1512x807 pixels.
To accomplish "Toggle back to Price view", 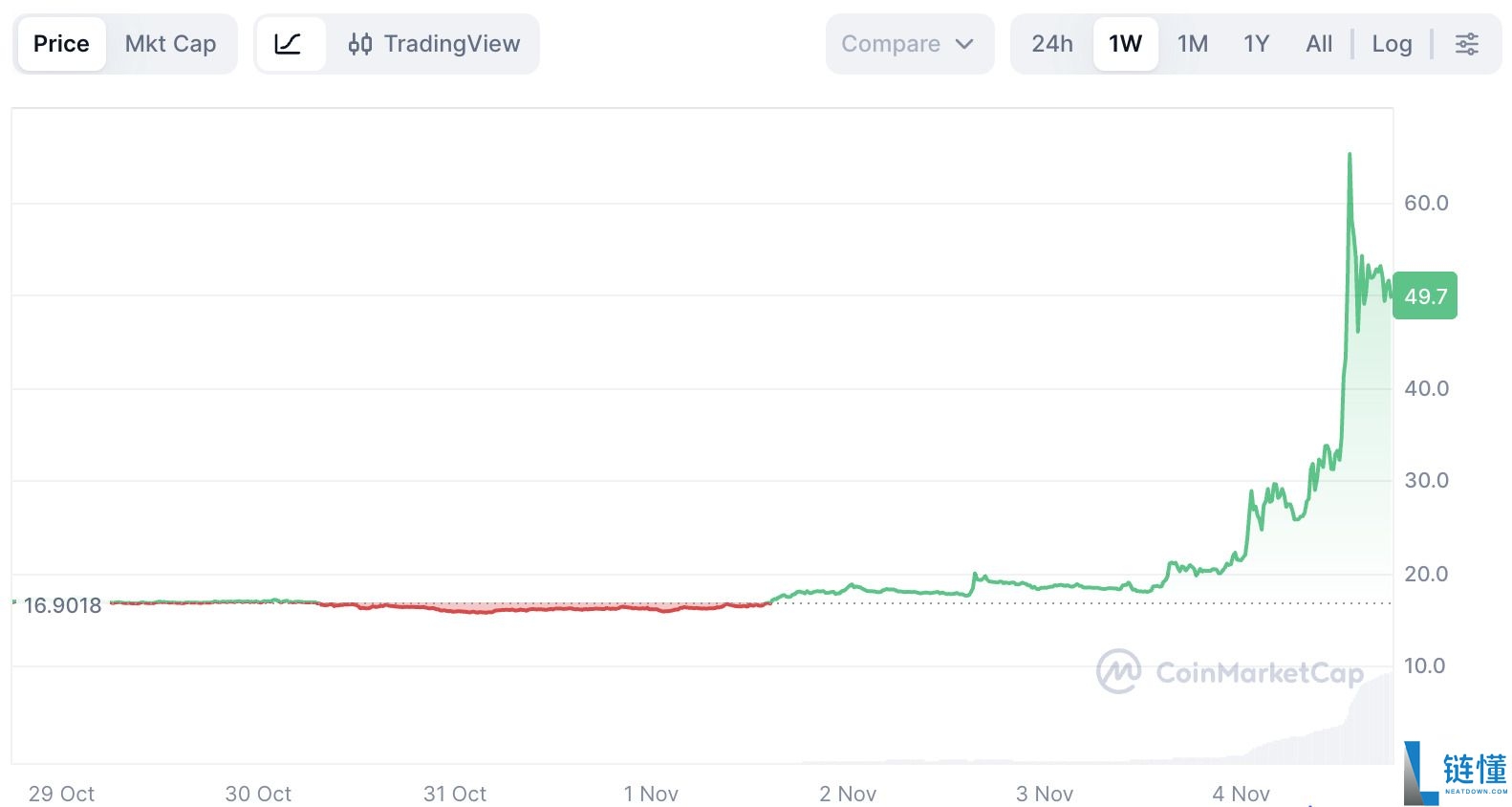I will pos(61,43).
